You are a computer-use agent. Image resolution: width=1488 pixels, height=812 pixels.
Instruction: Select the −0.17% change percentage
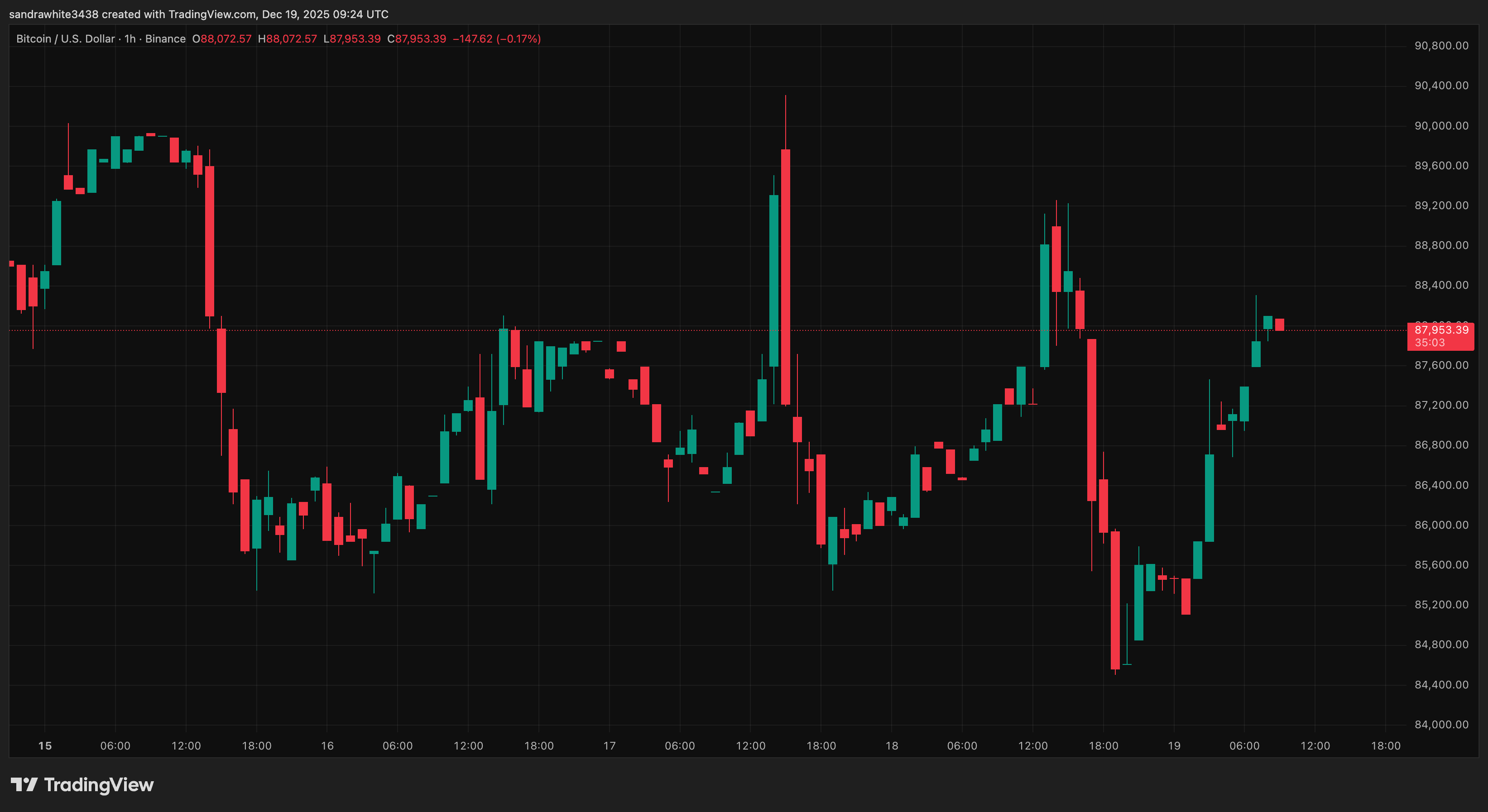518,38
